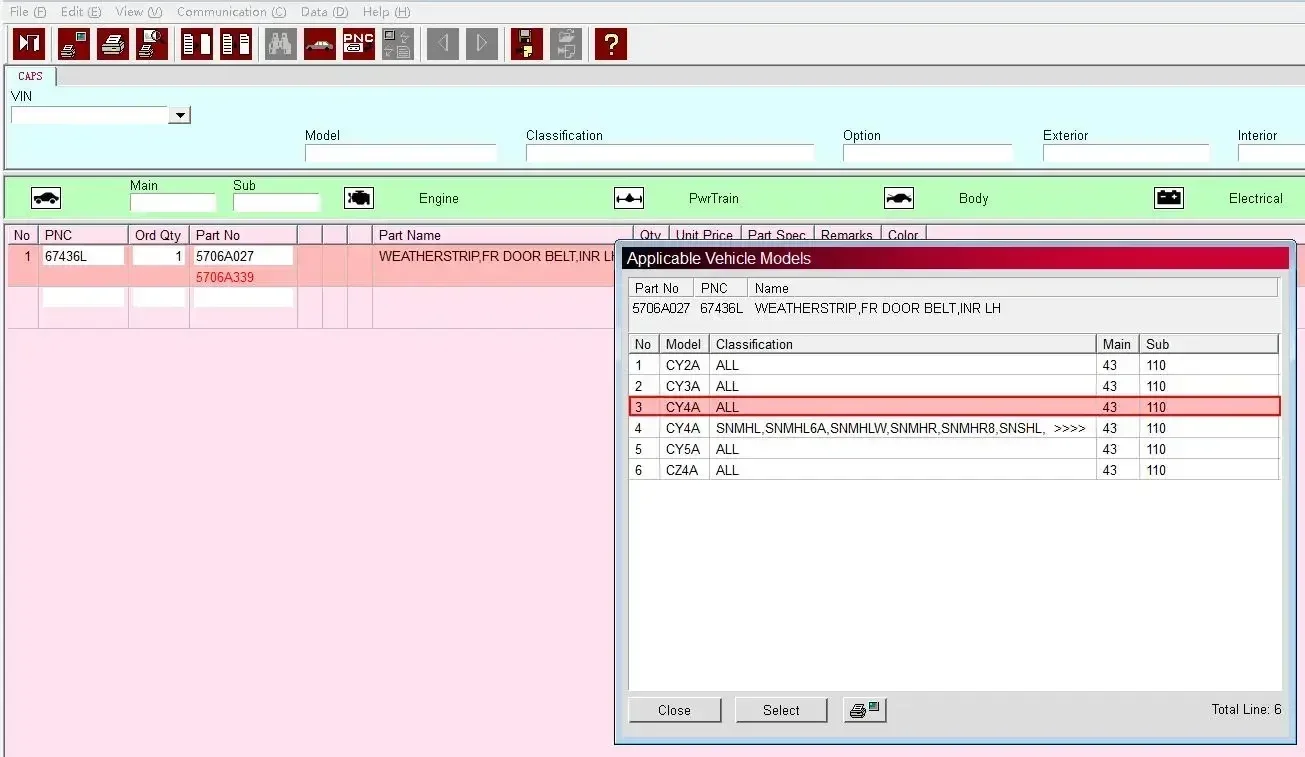Click the print preview magnifier icon
This screenshot has width=1305, height=757.
(152, 44)
